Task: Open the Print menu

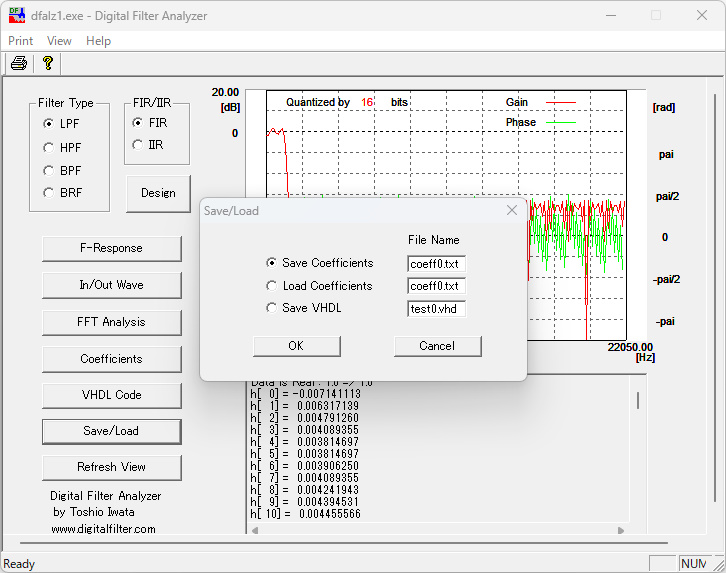Action: [21, 41]
